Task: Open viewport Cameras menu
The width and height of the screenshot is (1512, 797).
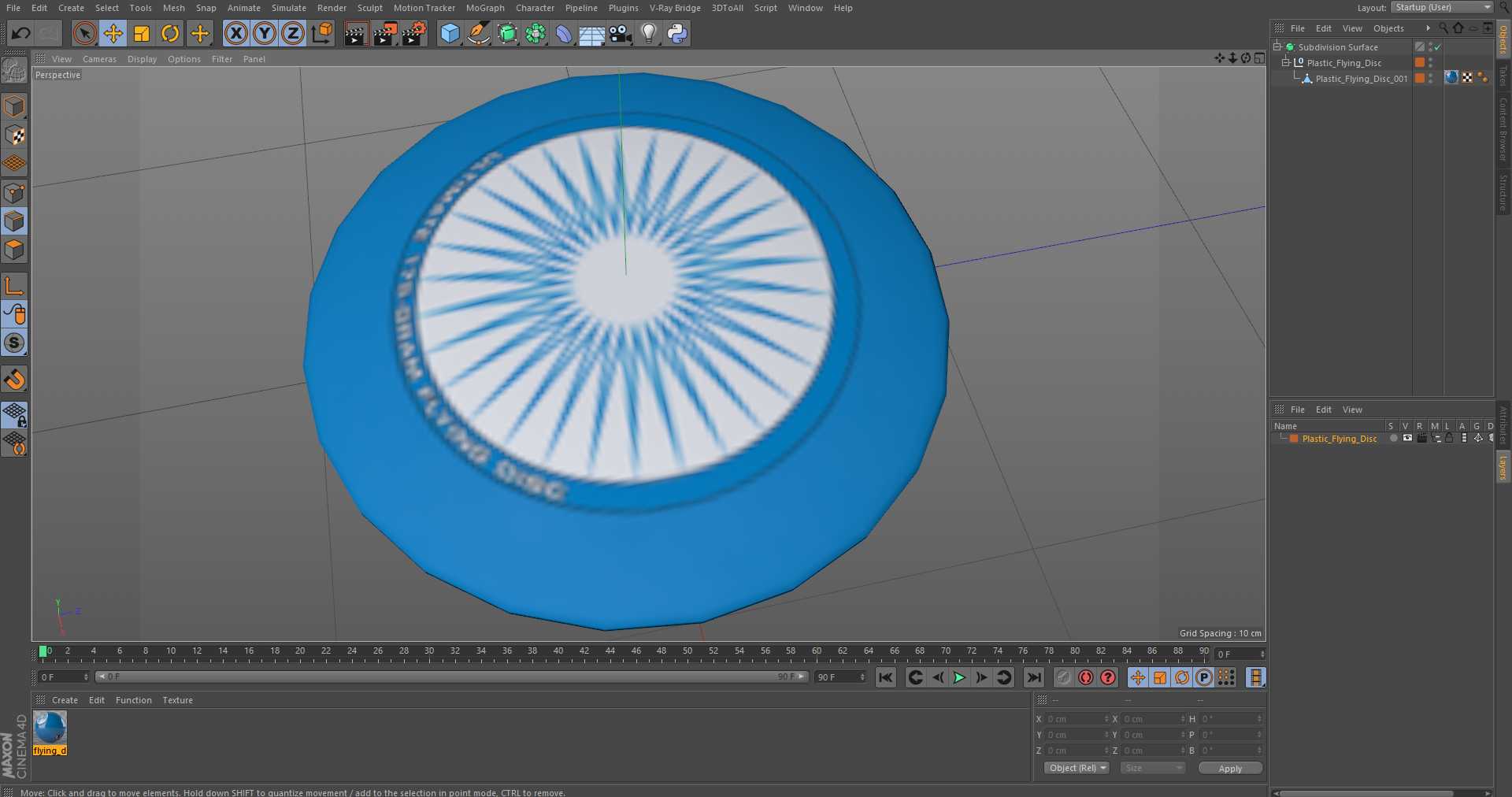Action: point(99,59)
